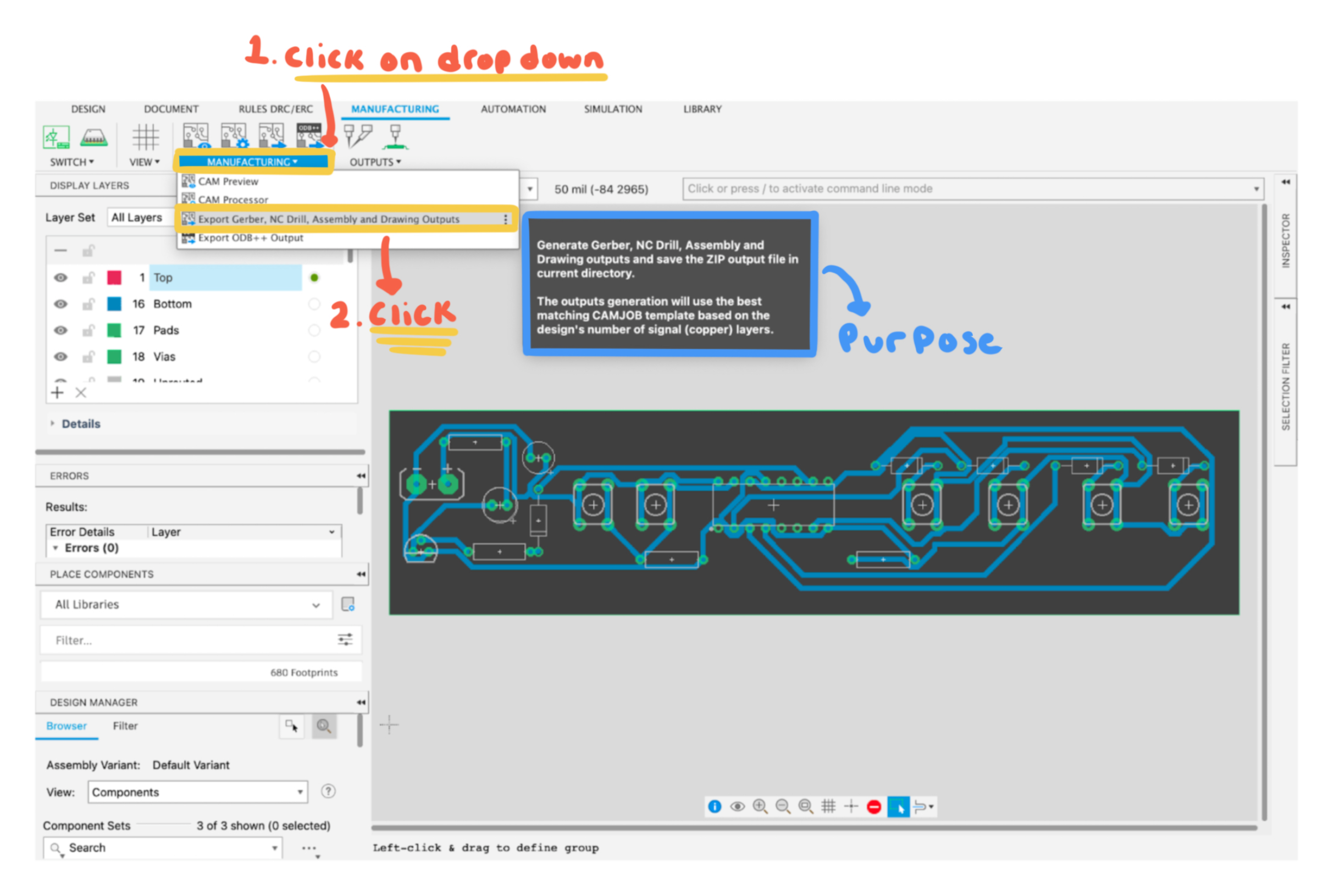
Task: Open the Filter tab in Design Manager
Action: pos(125,726)
